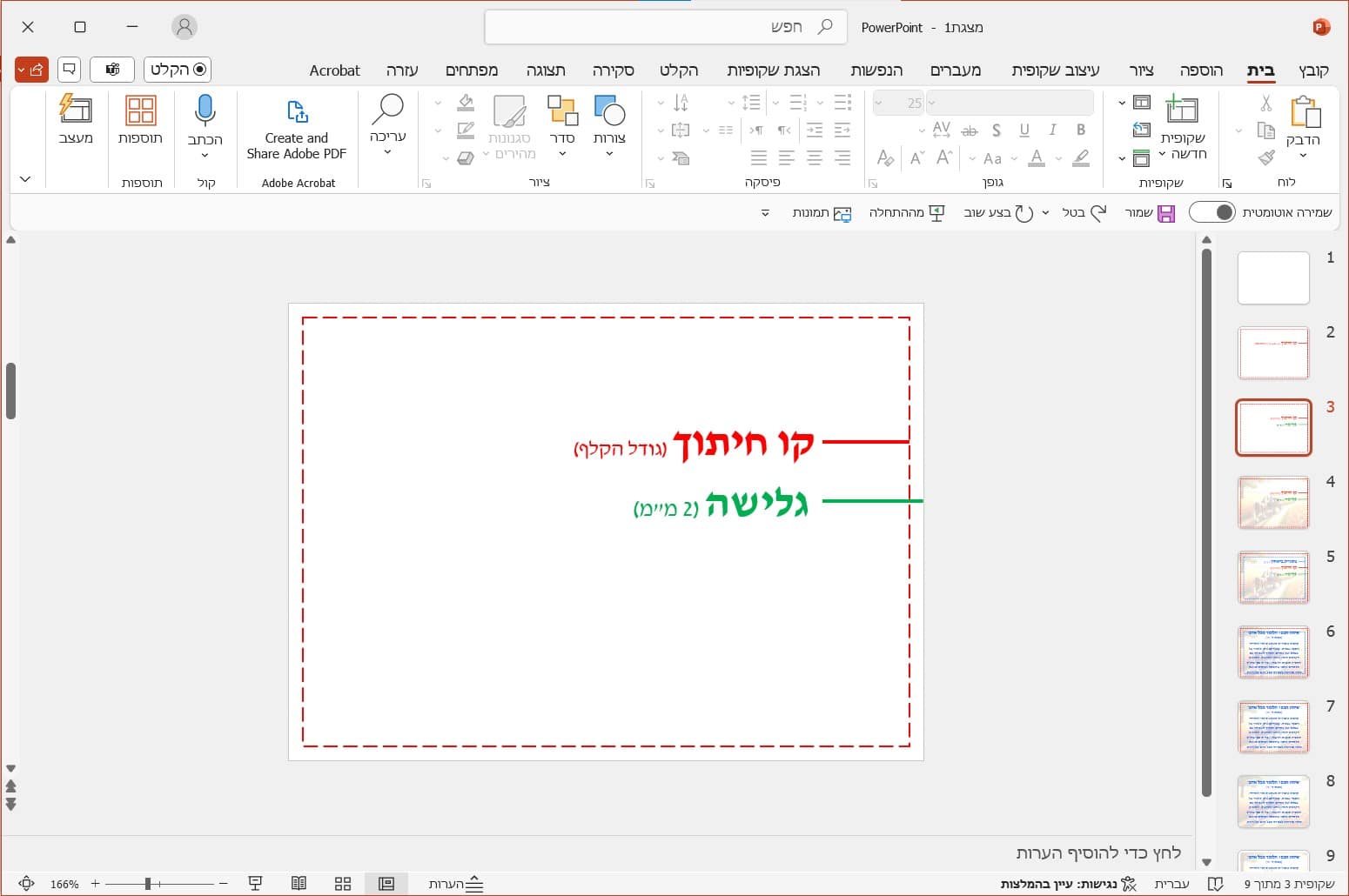
Task: Switch to the Transitions (מעברים) tab
Action: 956,70
